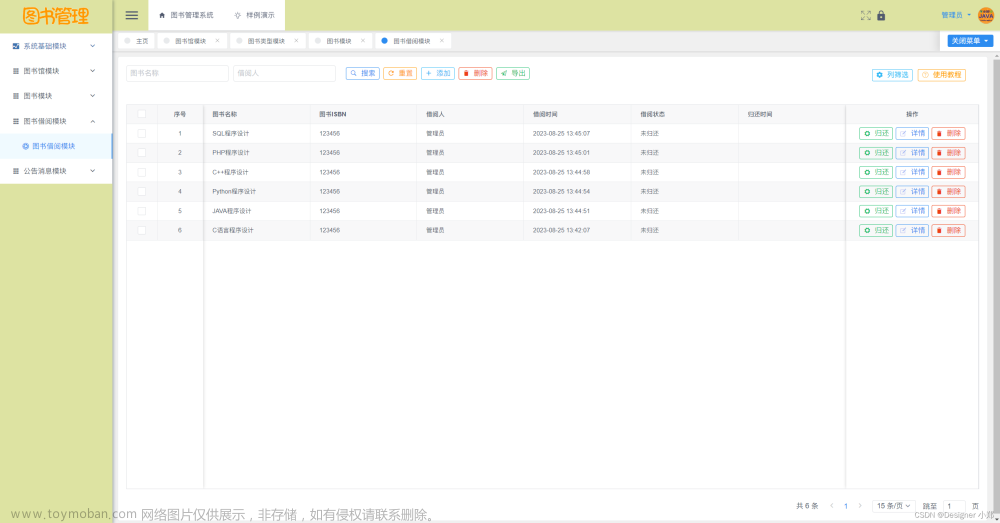This screenshot has height=523, width=1000.
Task: Expand the 图书馆模块 sidebar chevron
Action: 92,71
